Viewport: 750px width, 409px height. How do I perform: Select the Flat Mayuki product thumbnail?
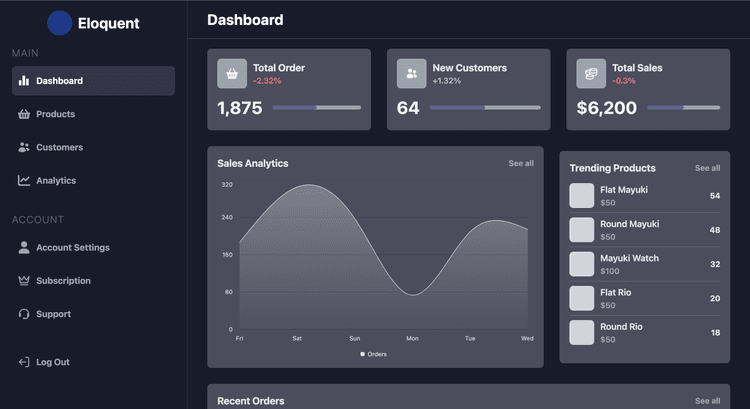pyautogui.click(x=582, y=195)
